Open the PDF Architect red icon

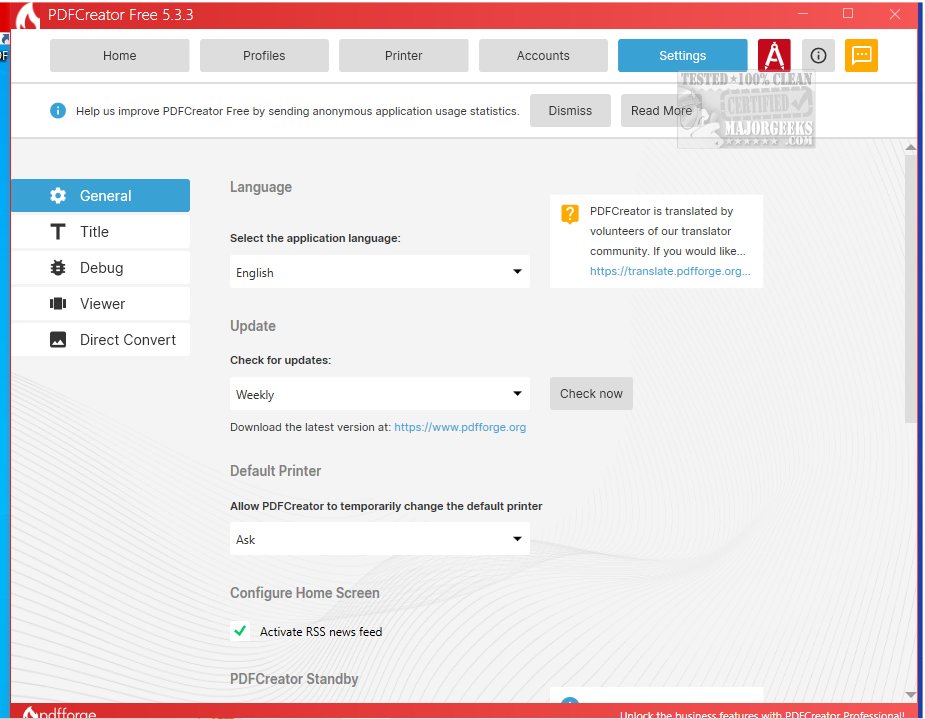tap(774, 55)
